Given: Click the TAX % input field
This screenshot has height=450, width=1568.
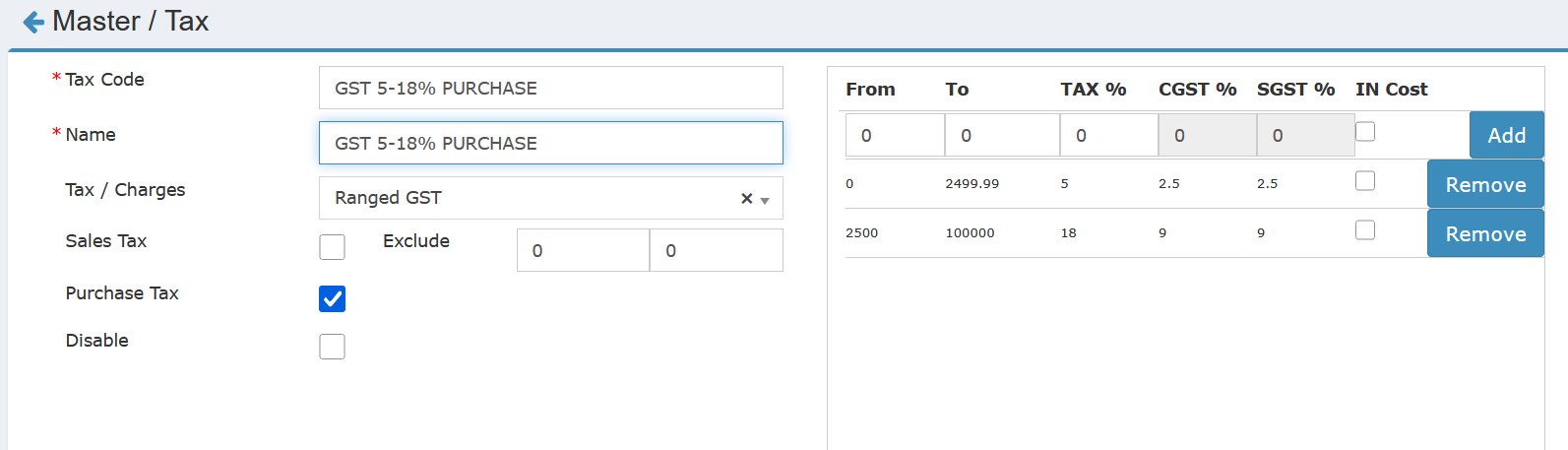Looking at the screenshot, I should [1108, 136].
